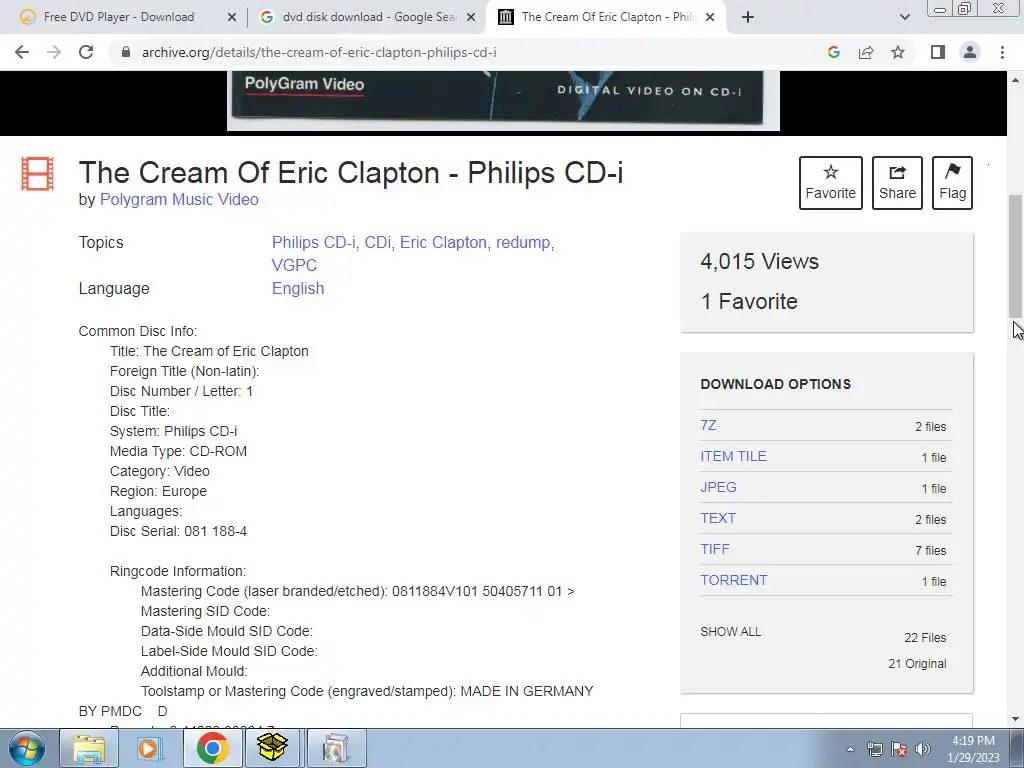Open the Eric Clapton topic link
Viewport: 1024px width, 768px height.
click(x=443, y=242)
